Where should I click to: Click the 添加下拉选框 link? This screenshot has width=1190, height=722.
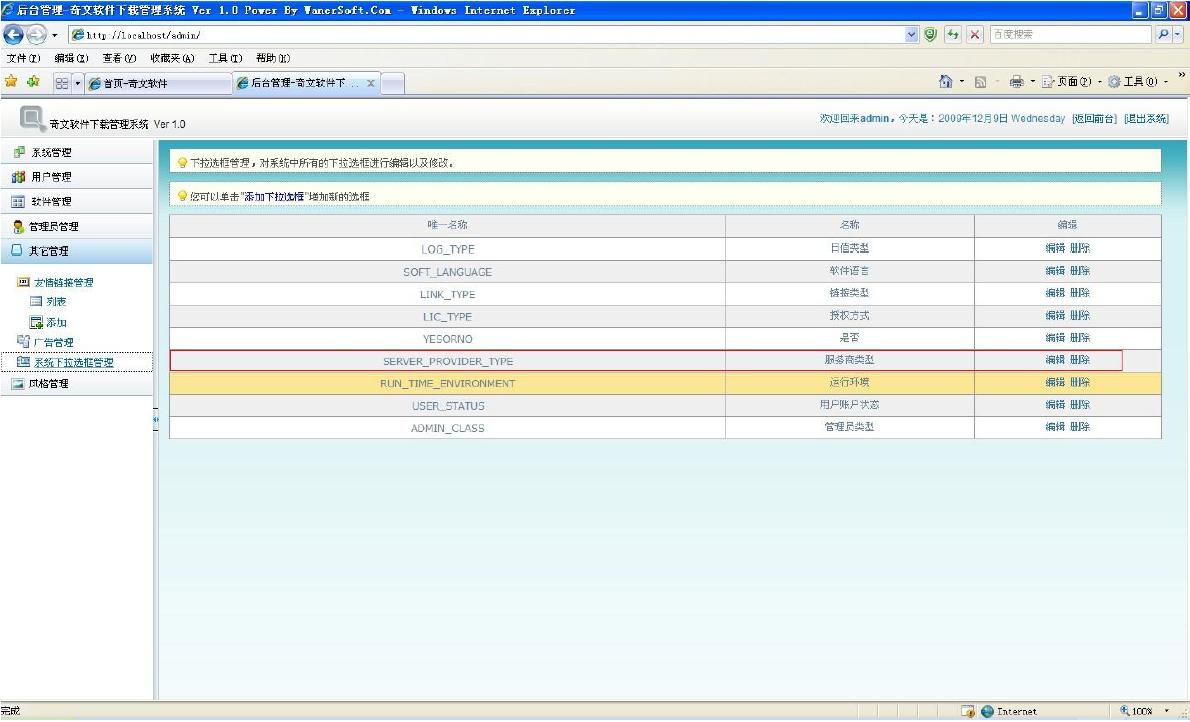(x=274, y=196)
